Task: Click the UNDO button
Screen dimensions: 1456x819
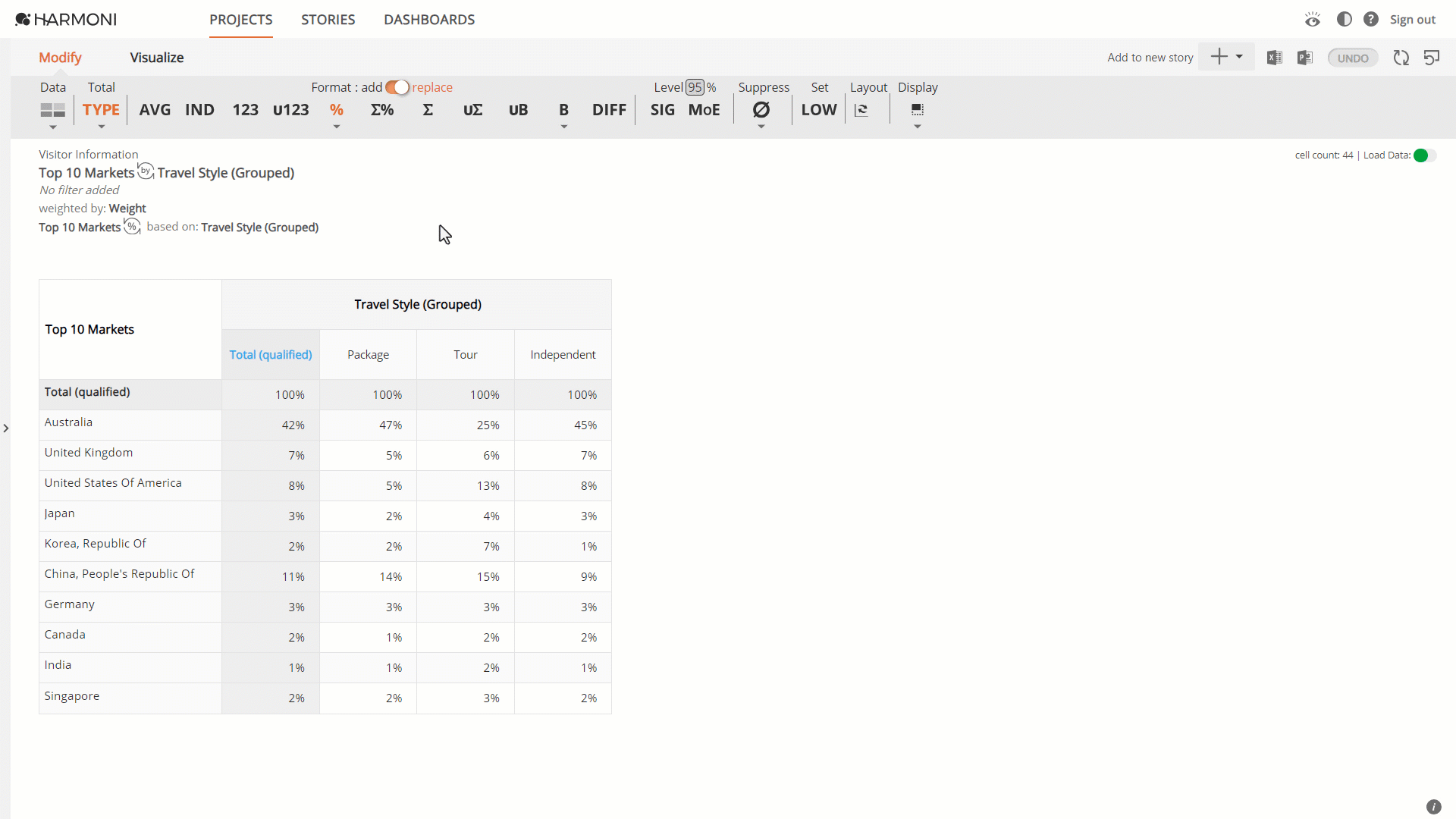Action: [1353, 58]
